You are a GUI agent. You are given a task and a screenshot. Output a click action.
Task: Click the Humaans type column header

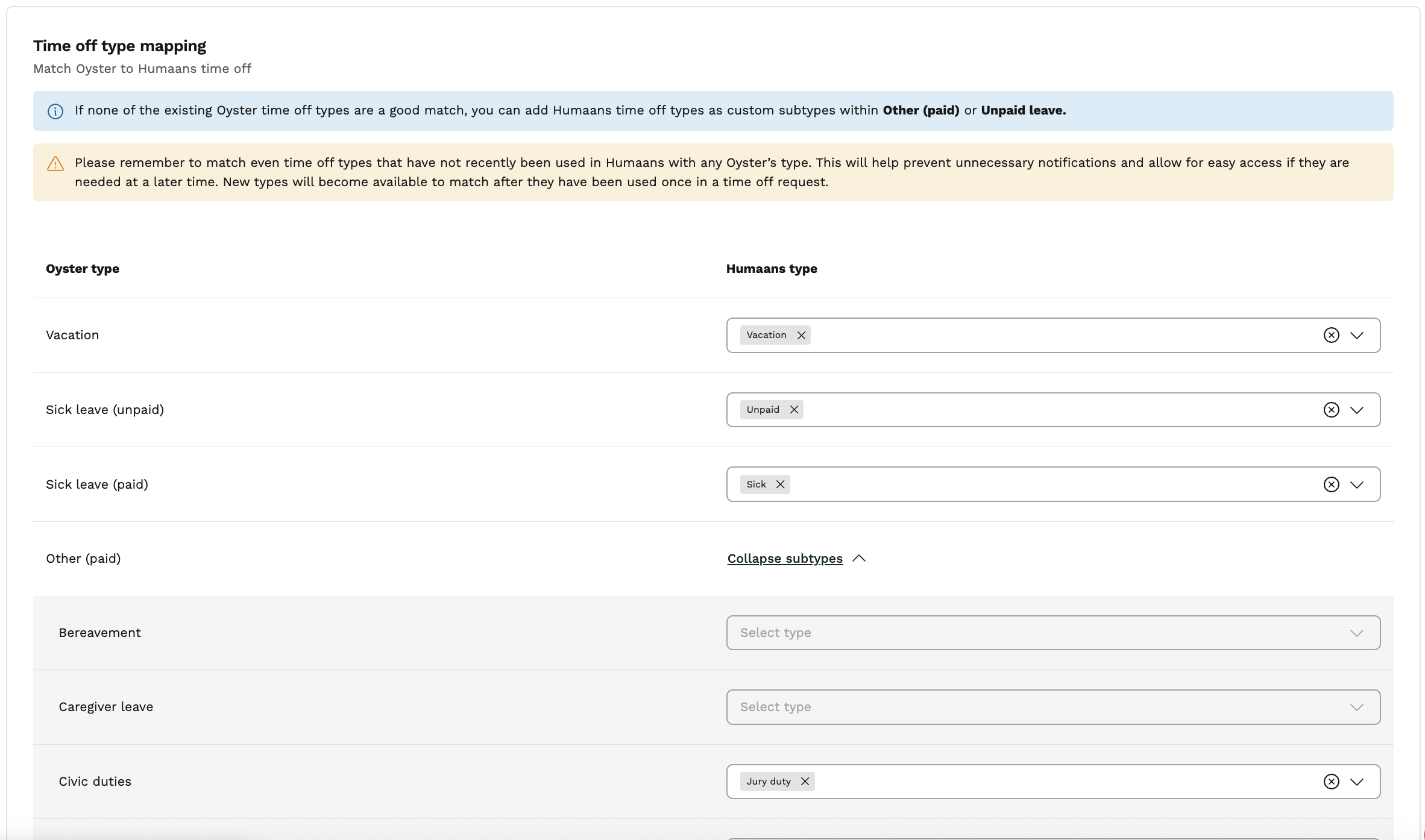coord(772,269)
